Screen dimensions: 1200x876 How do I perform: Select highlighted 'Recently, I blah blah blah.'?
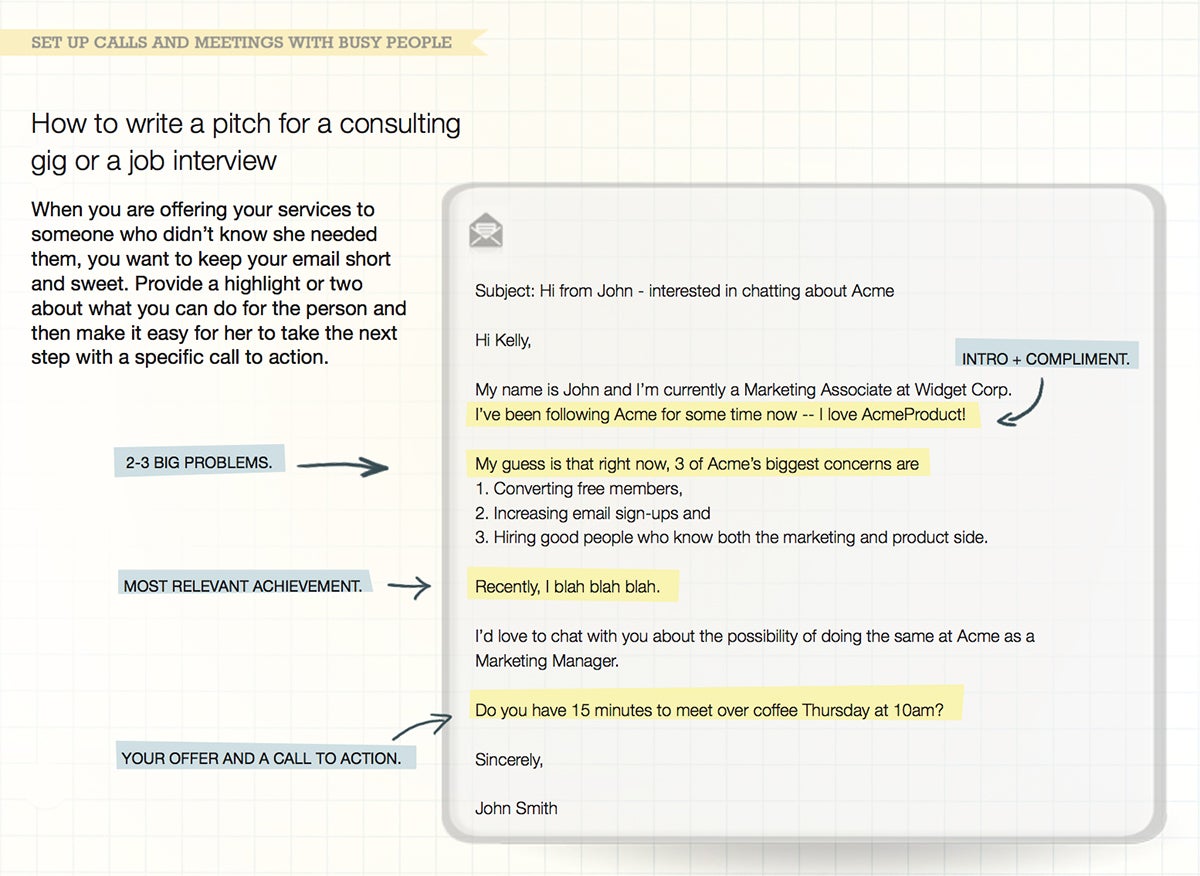pyautogui.click(x=568, y=587)
